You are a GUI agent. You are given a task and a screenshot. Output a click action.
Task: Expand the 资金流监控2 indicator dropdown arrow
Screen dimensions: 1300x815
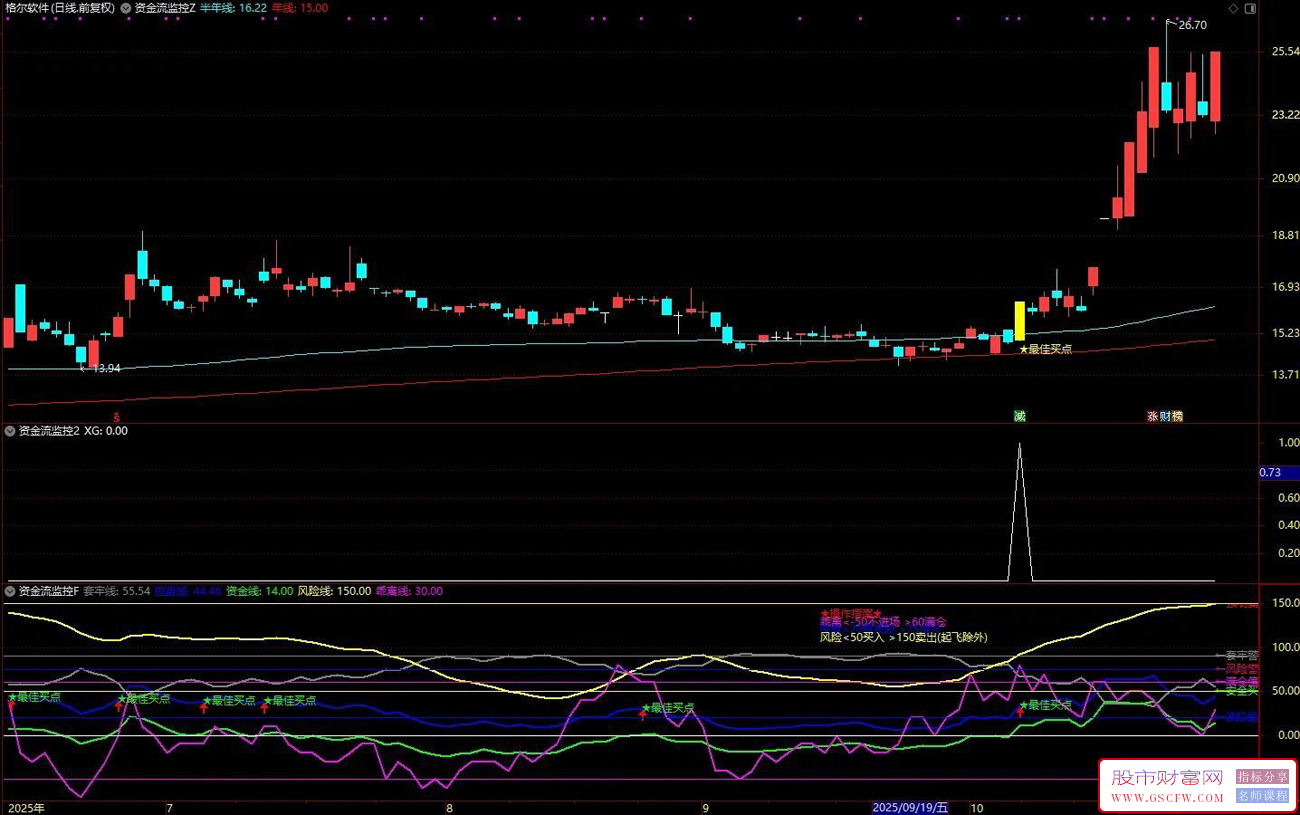click(10, 431)
